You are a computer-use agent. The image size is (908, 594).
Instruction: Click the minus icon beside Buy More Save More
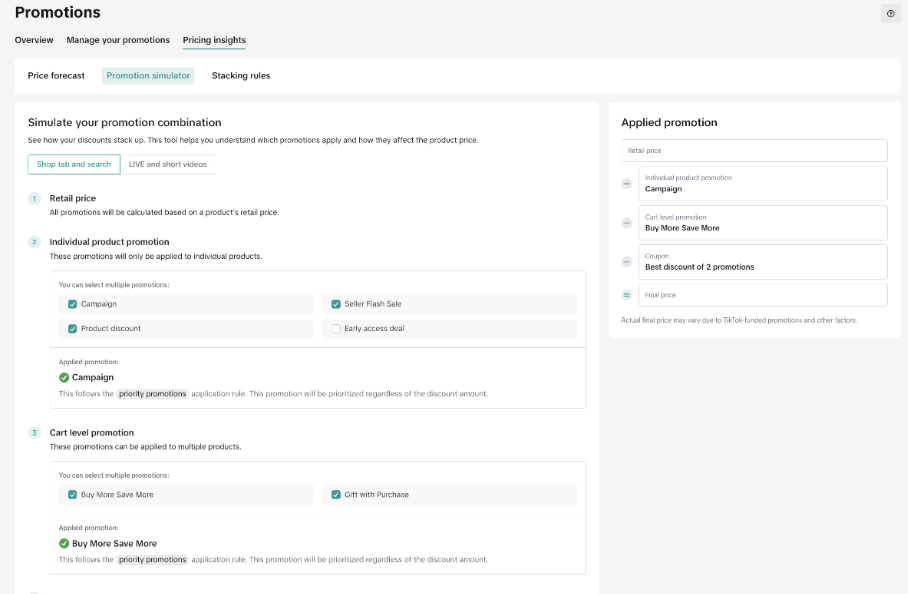coord(627,223)
